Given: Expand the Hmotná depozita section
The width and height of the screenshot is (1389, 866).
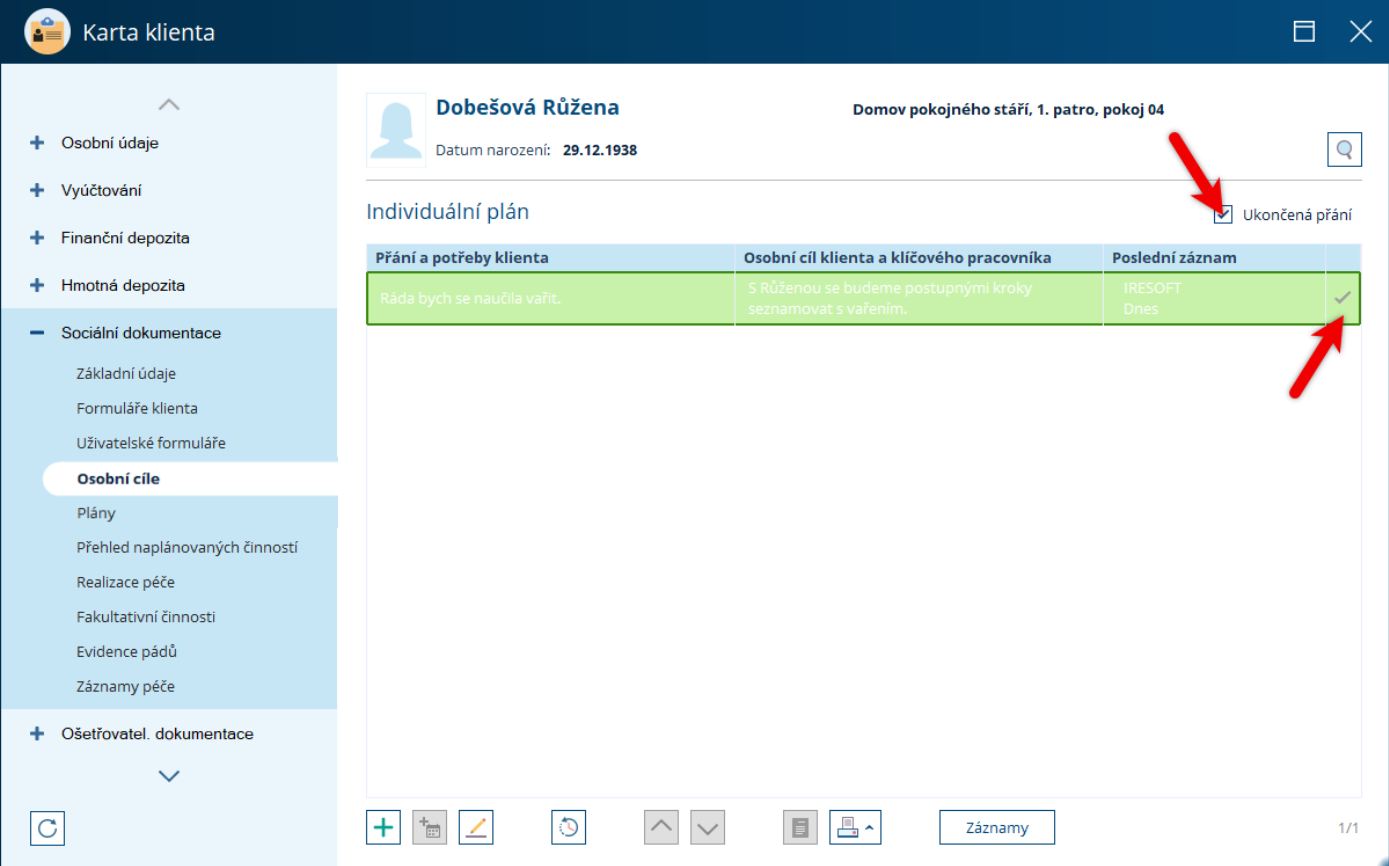Looking at the screenshot, I should (38, 285).
